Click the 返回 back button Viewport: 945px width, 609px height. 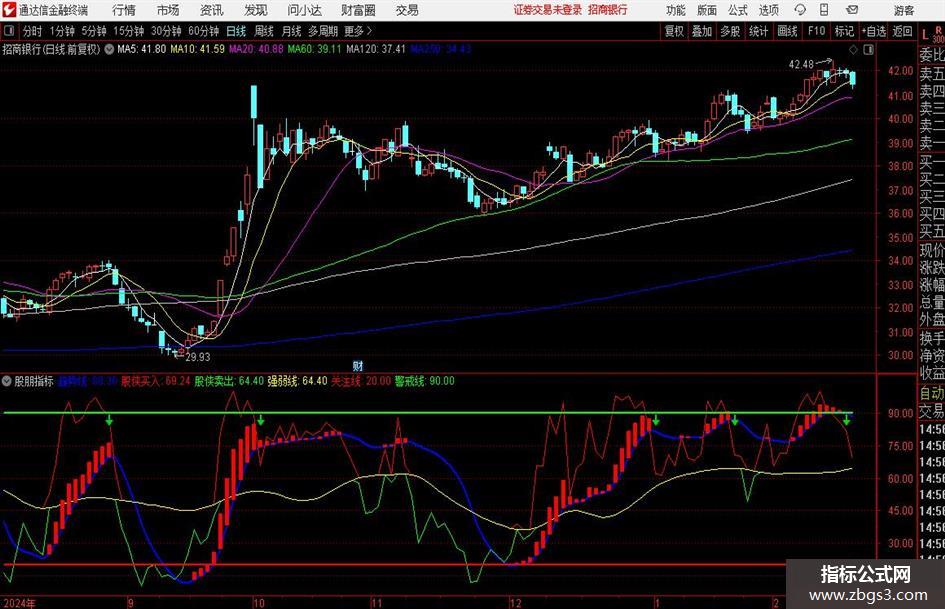[x=902, y=31]
